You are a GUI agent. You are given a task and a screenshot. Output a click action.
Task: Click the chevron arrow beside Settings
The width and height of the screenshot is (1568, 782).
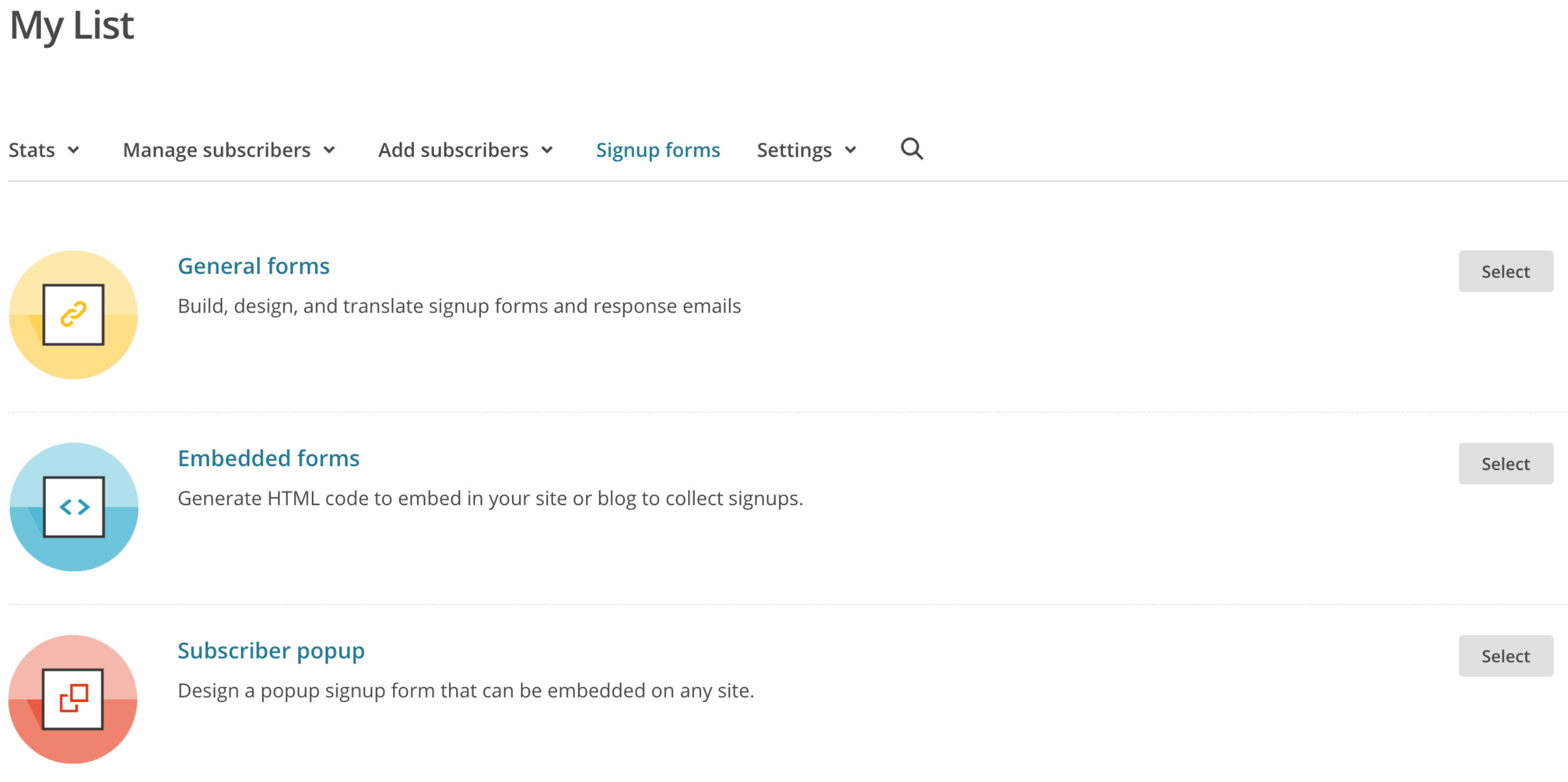(850, 150)
